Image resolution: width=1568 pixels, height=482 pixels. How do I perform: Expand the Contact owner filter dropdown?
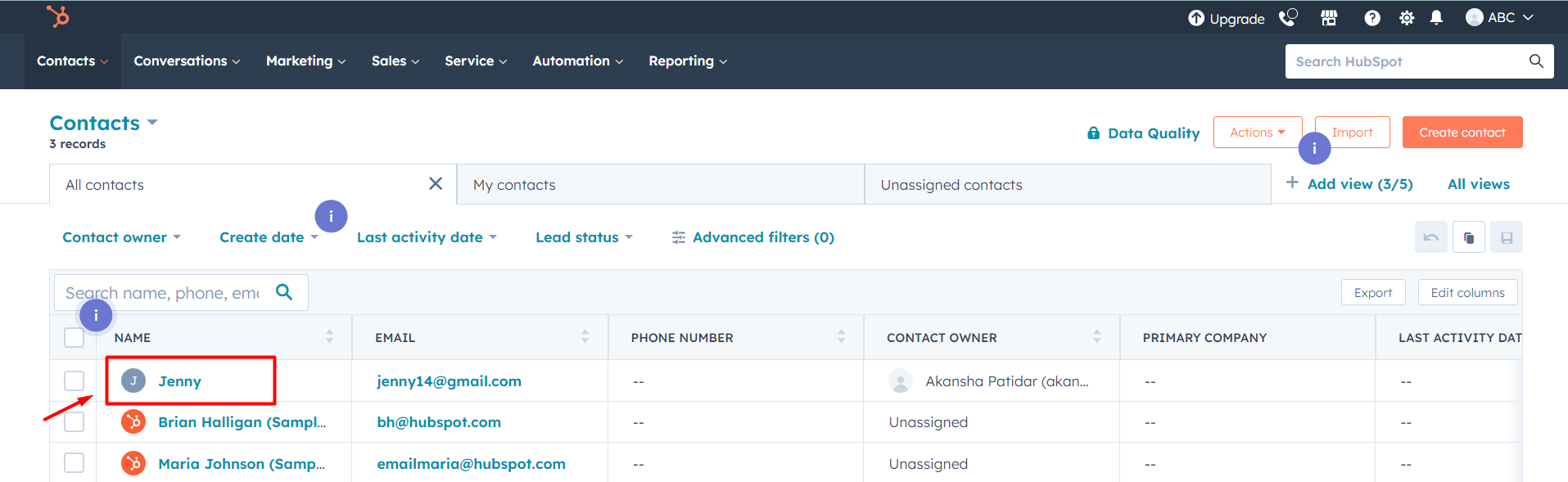(x=121, y=237)
